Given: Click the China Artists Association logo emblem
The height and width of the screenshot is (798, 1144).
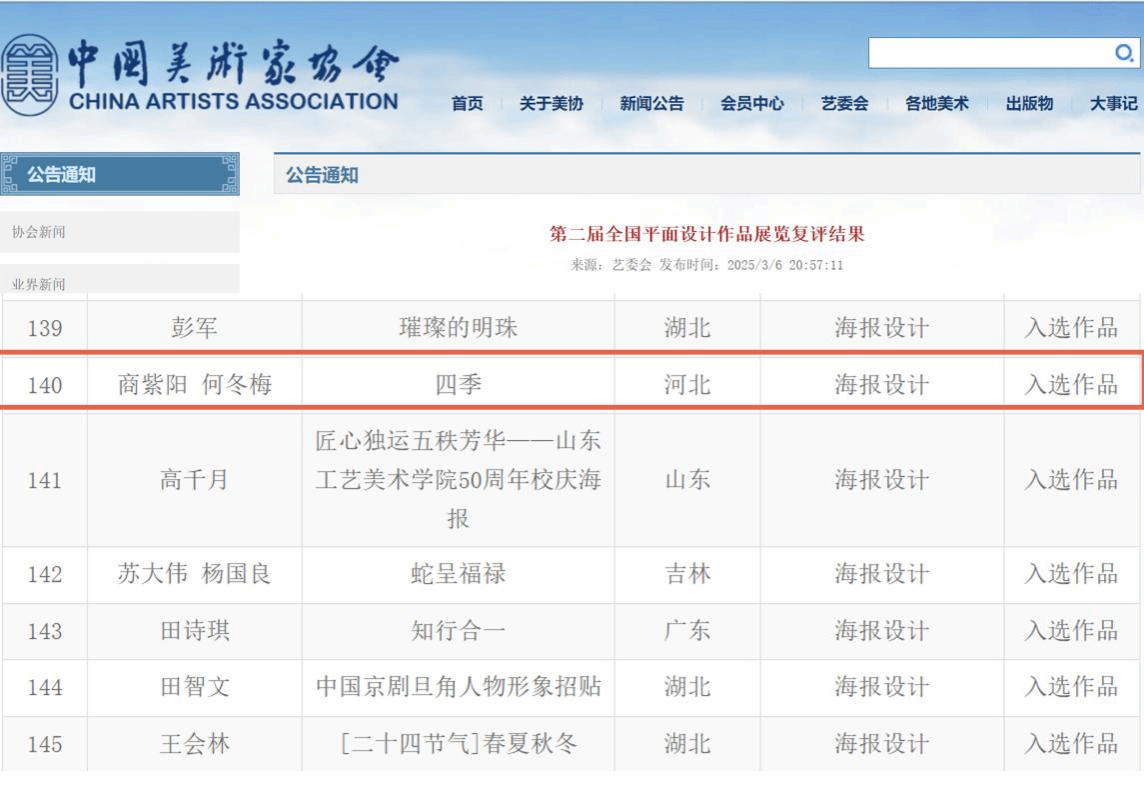Looking at the screenshot, I should 29,75.
